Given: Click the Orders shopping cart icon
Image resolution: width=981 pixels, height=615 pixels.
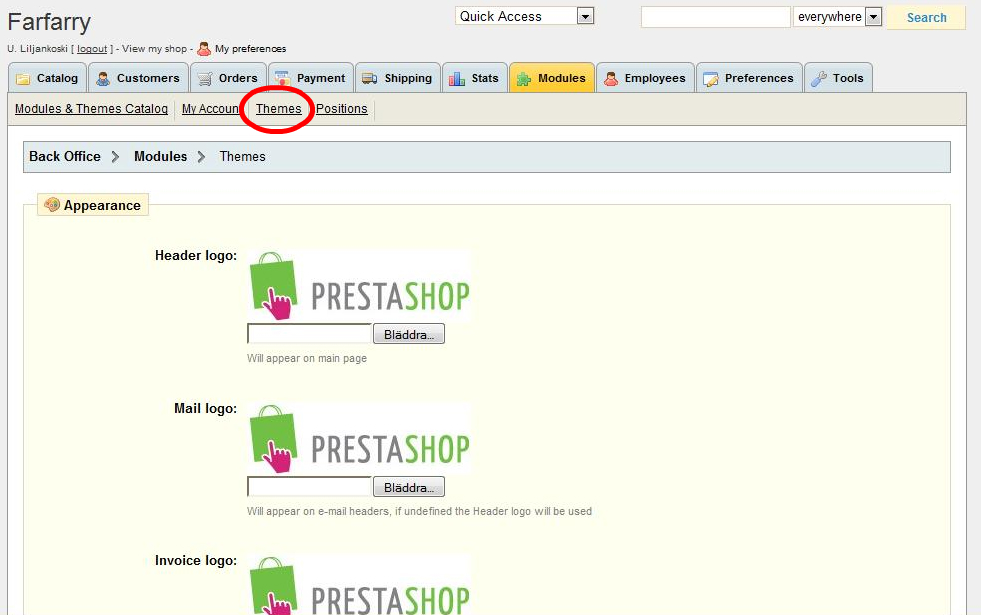Looking at the screenshot, I should pyautogui.click(x=205, y=79).
